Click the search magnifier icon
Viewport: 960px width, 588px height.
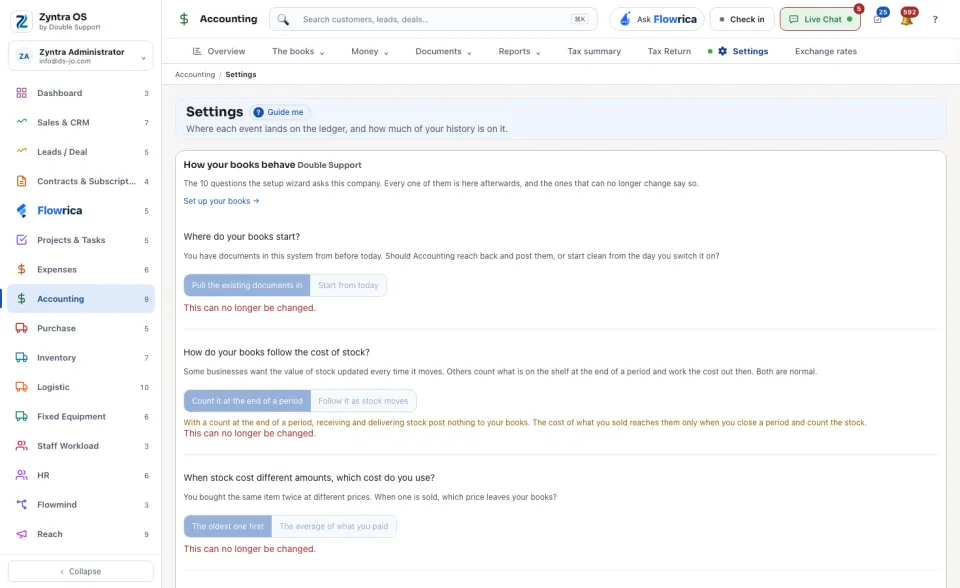(x=283, y=20)
